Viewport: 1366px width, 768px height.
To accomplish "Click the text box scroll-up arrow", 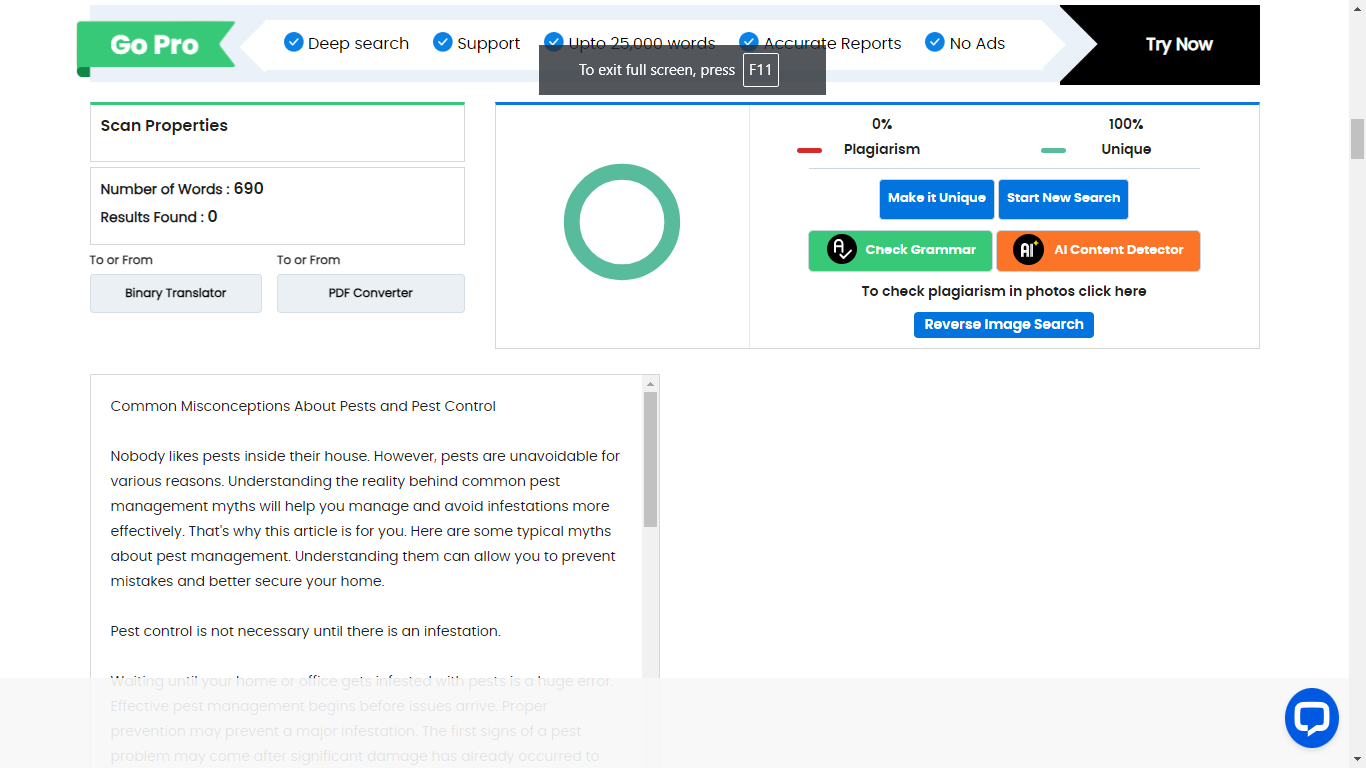I will click(650, 384).
